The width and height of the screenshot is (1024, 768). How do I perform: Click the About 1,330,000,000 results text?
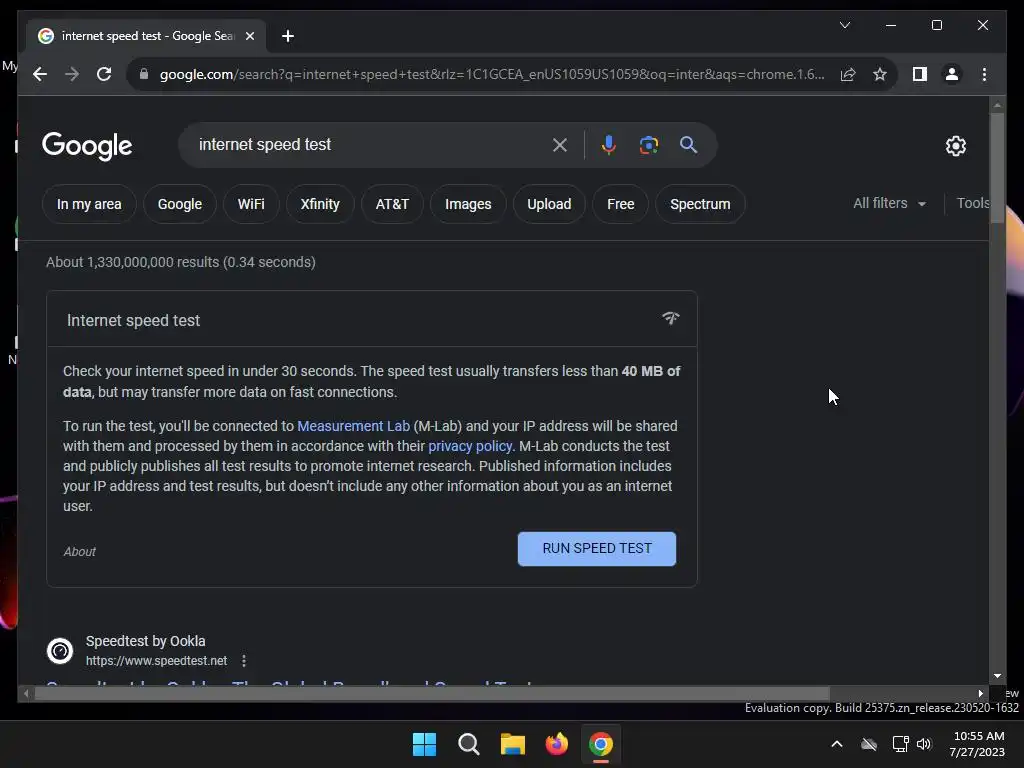pos(180,262)
